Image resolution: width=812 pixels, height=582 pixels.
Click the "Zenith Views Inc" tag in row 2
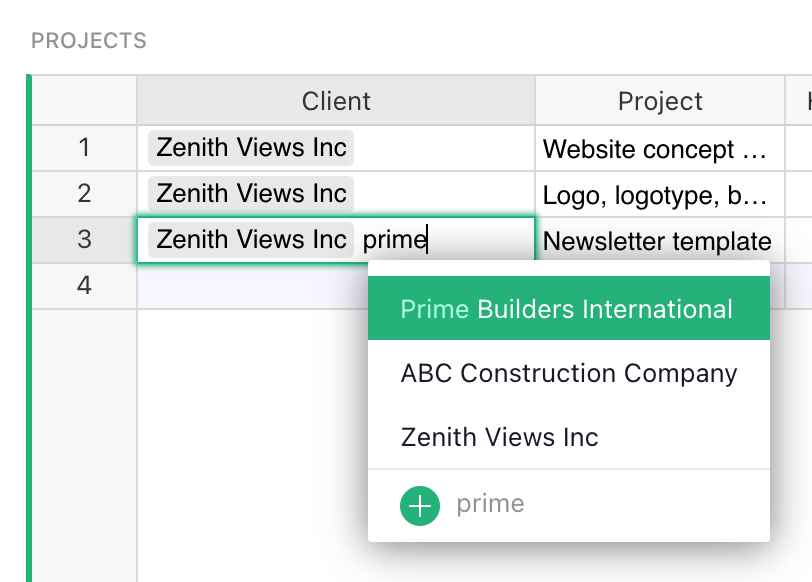[250, 193]
